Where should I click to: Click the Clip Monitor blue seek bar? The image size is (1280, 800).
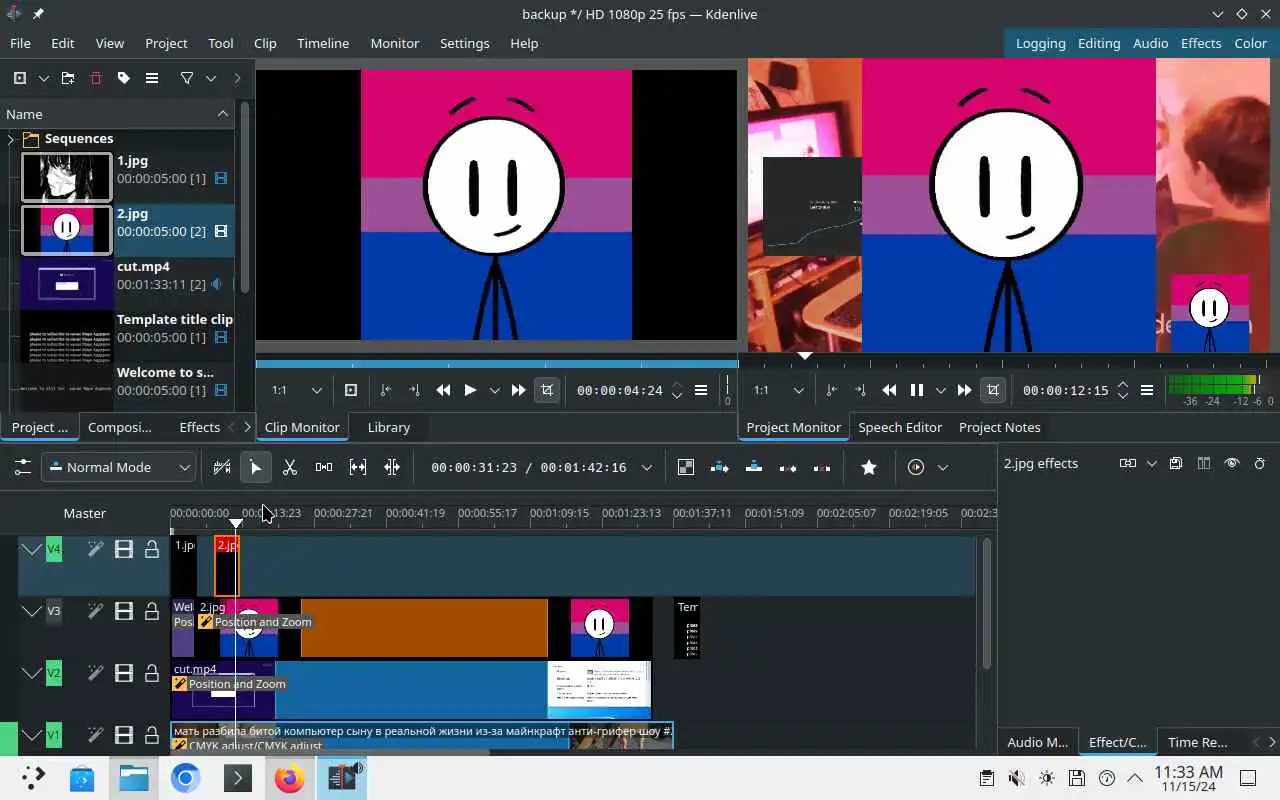point(496,363)
